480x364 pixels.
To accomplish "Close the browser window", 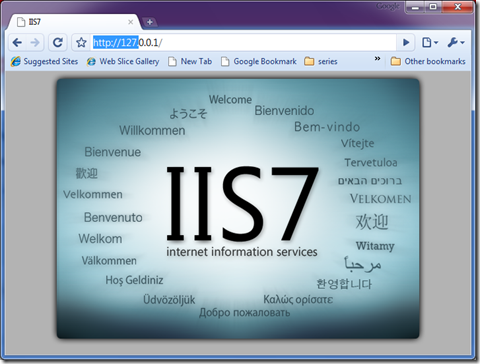I will click(458, 7).
